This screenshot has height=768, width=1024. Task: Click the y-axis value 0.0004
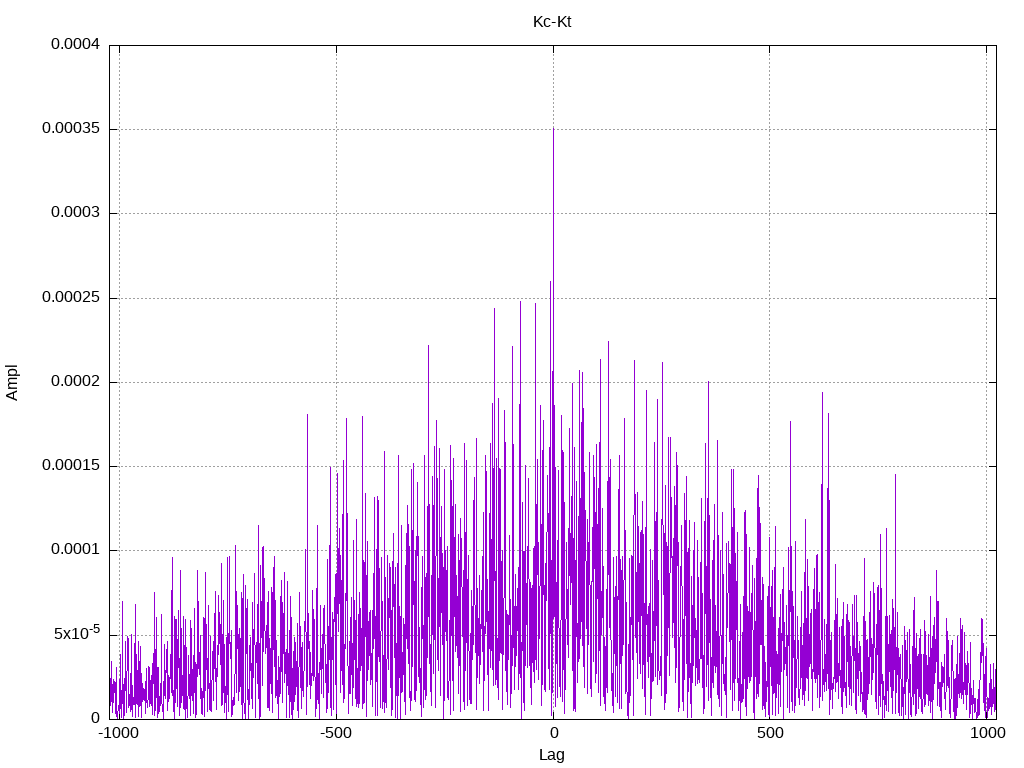(76, 44)
